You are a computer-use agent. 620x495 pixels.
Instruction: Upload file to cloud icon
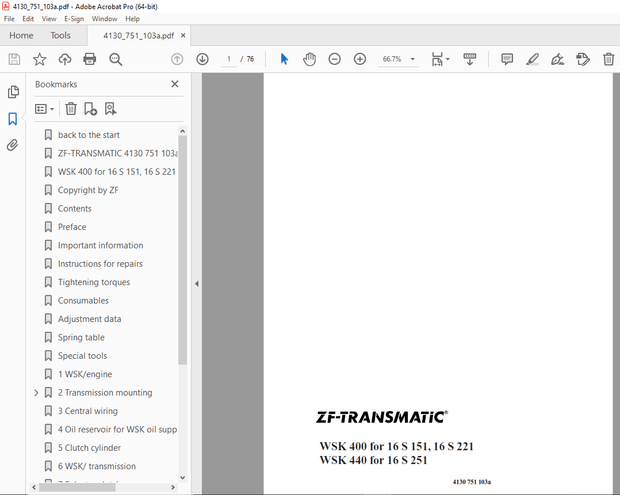point(65,59)
